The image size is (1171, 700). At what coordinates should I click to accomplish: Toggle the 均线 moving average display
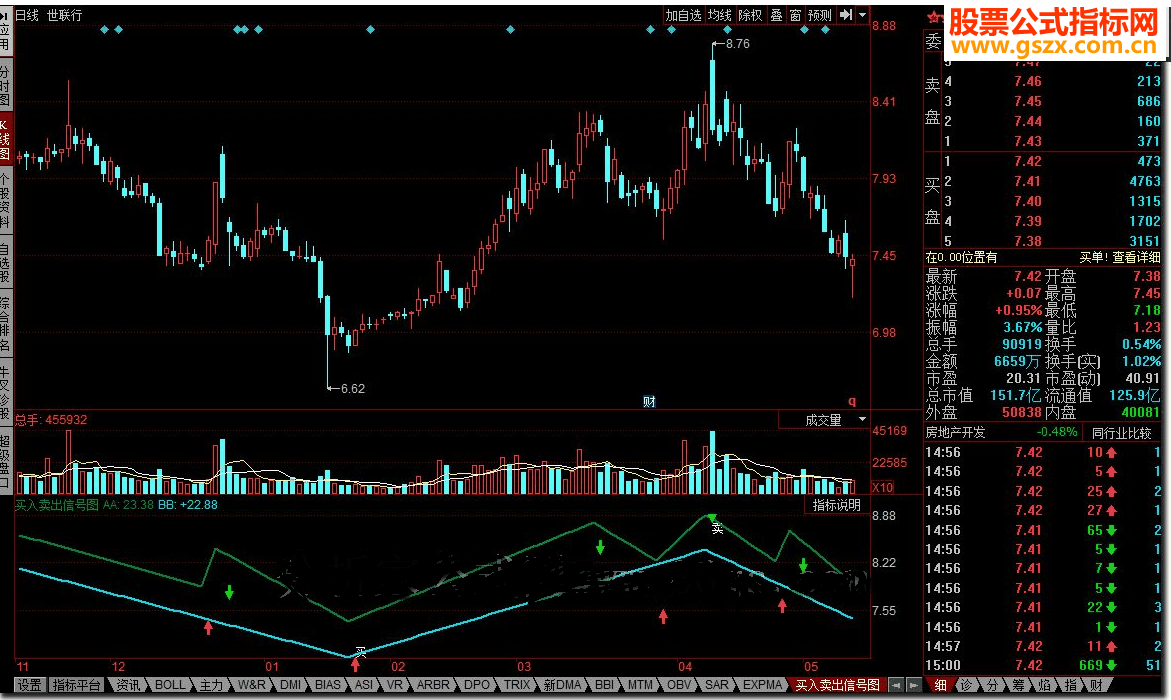click(719, 15)
